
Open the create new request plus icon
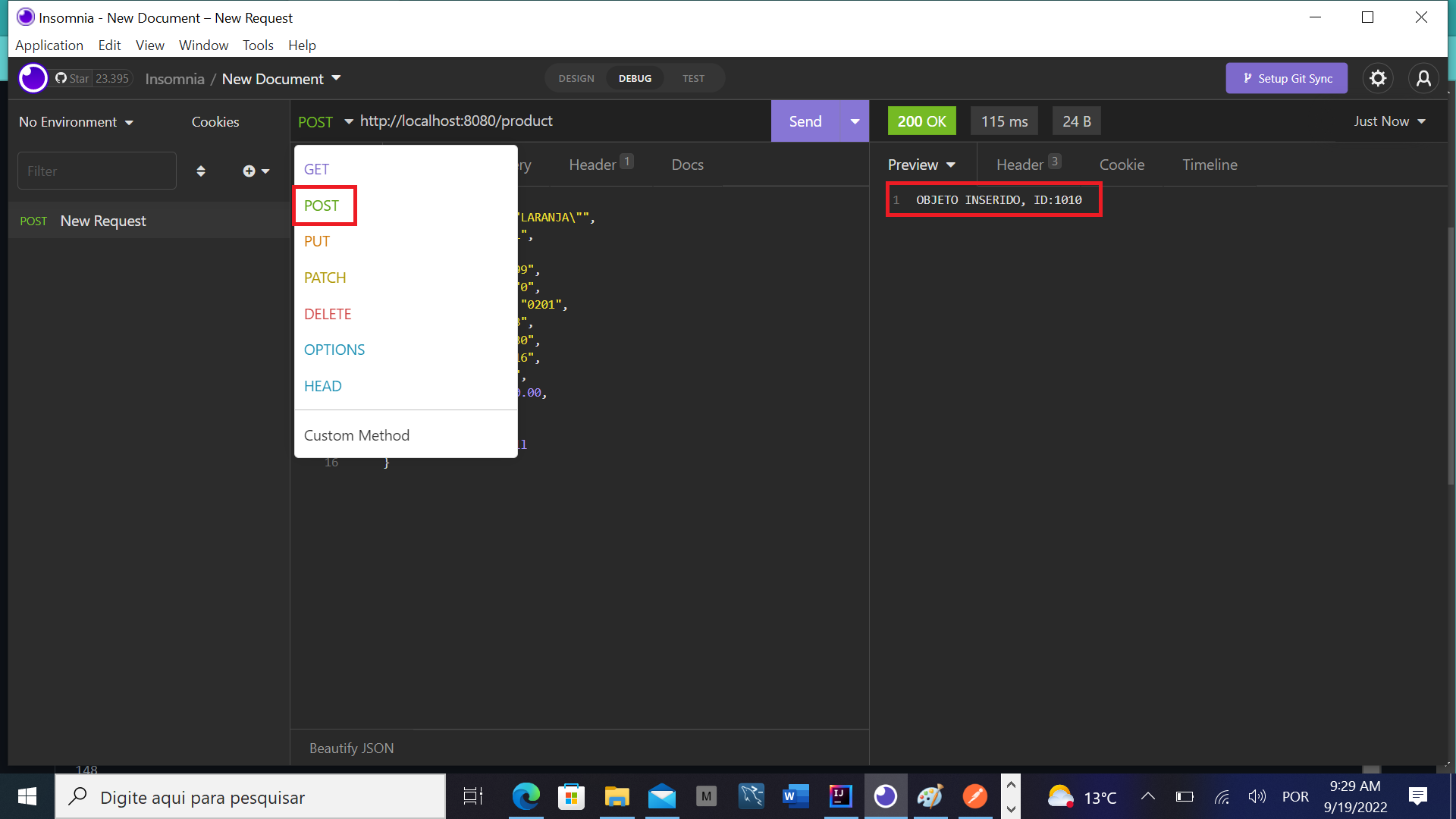tap(250, 171)
